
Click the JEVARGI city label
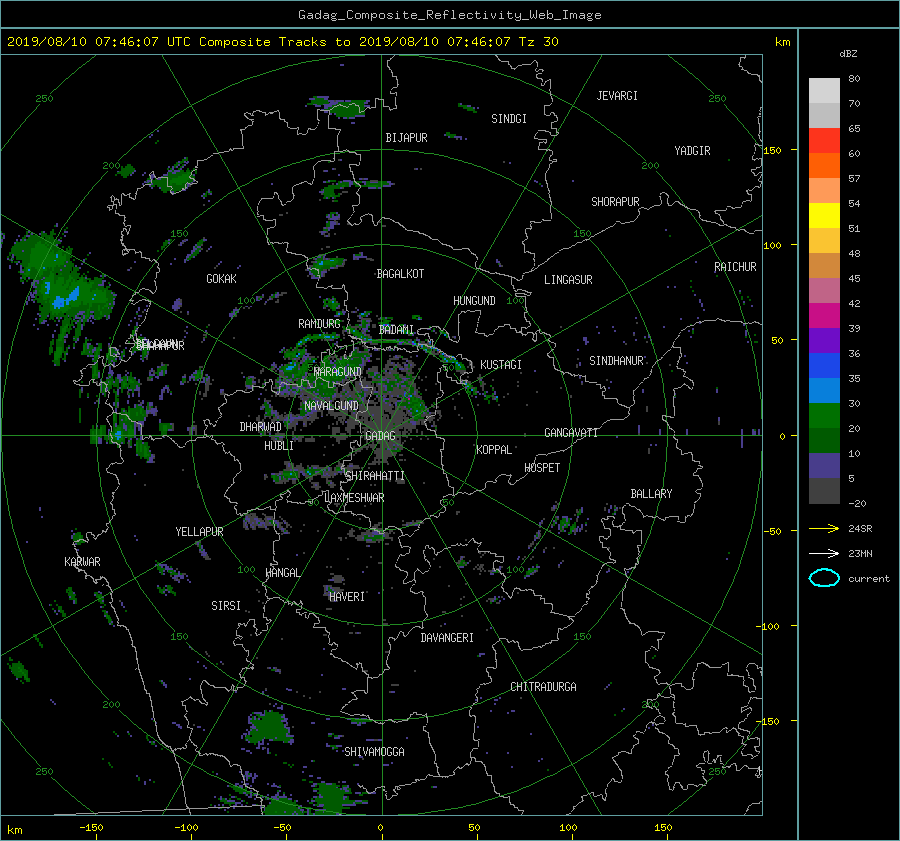click(x=617, y=96)
